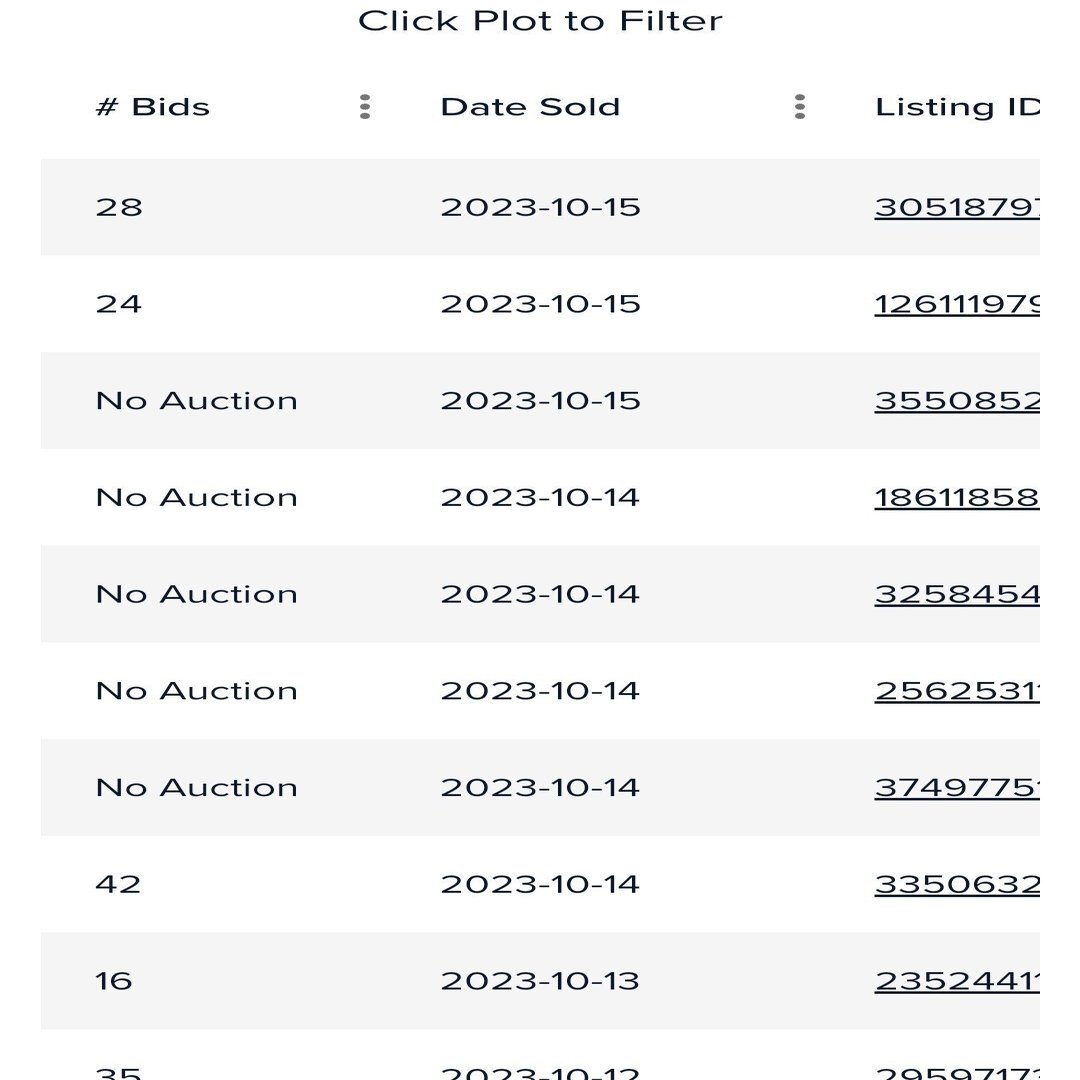The height and width of the screenshot is (1080, 1080).
Task: Open listing link starting with 1261119
Action: [957, 304]
